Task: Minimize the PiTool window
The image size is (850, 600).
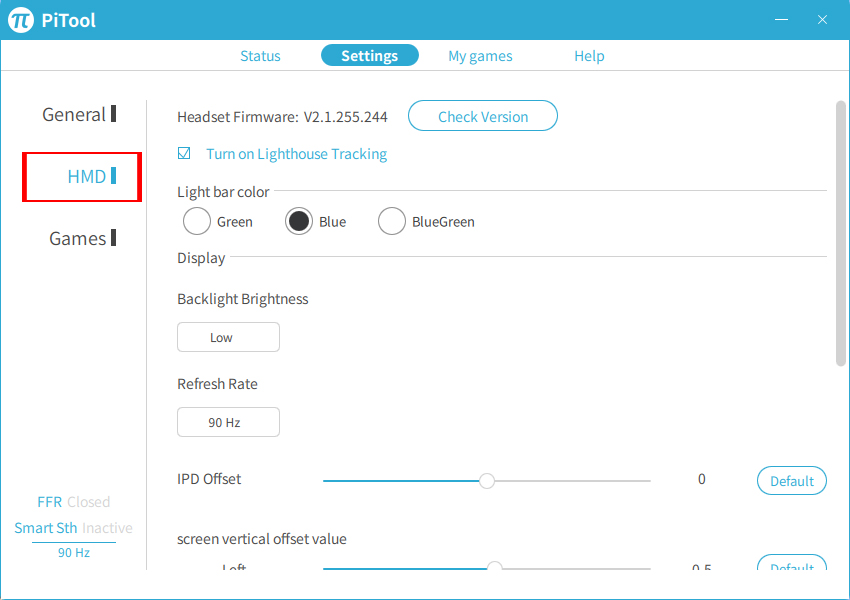Action: pos(781,20)
